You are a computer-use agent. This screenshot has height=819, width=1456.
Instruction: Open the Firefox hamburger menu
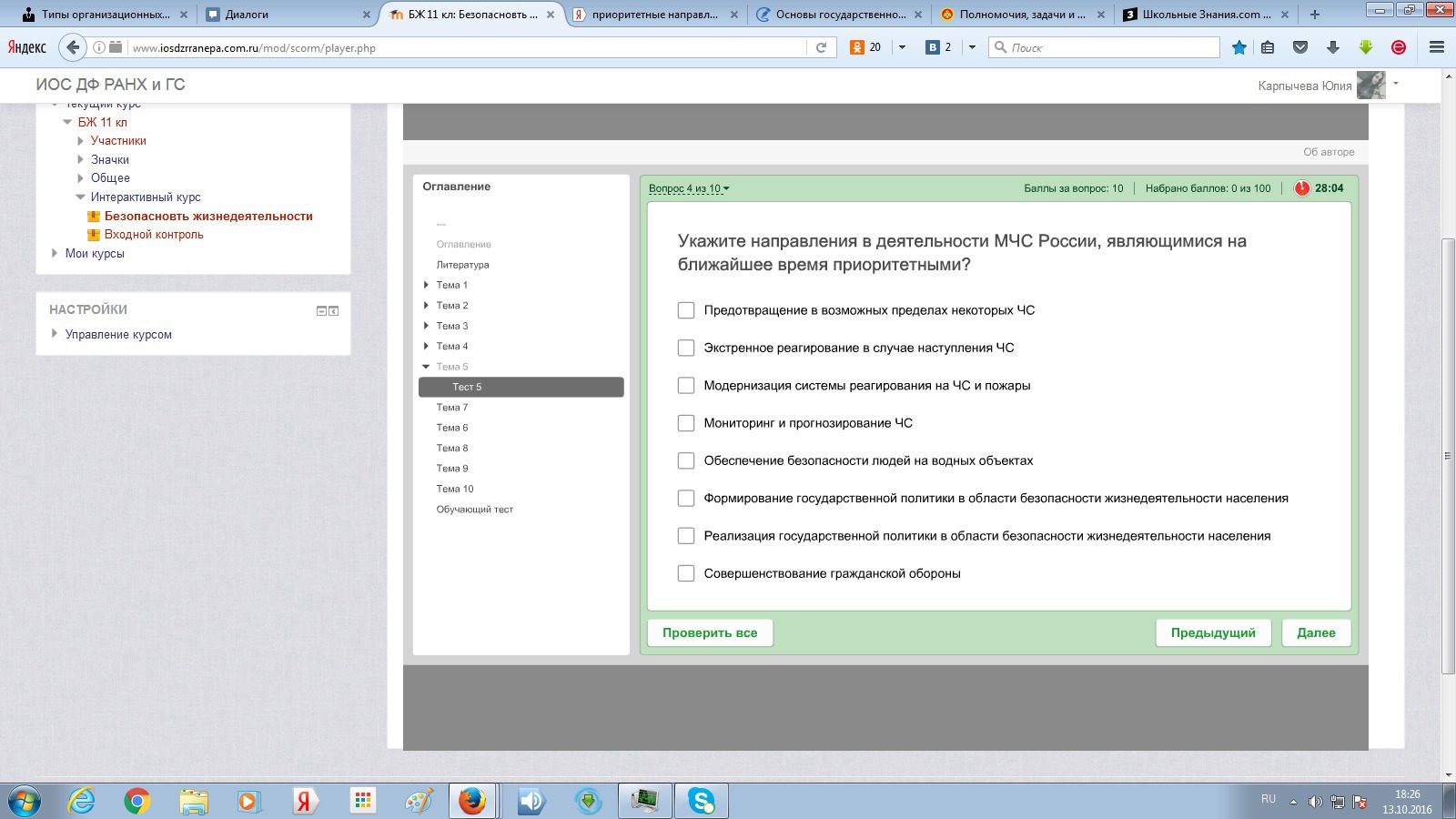click(x=1437, y=47)
